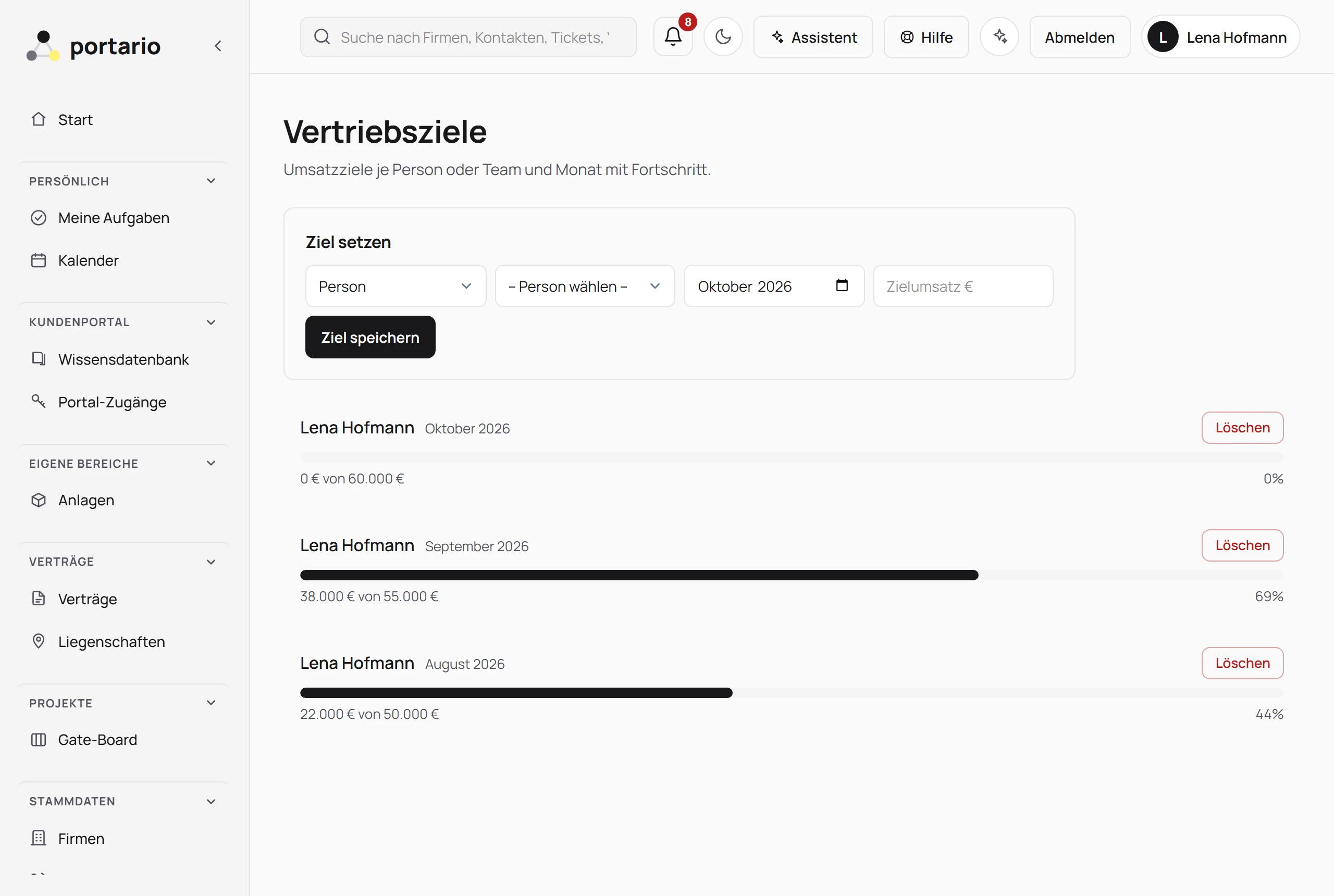
Task: Click the Lena Hofmann avatar
Action: coord(1163,37)
